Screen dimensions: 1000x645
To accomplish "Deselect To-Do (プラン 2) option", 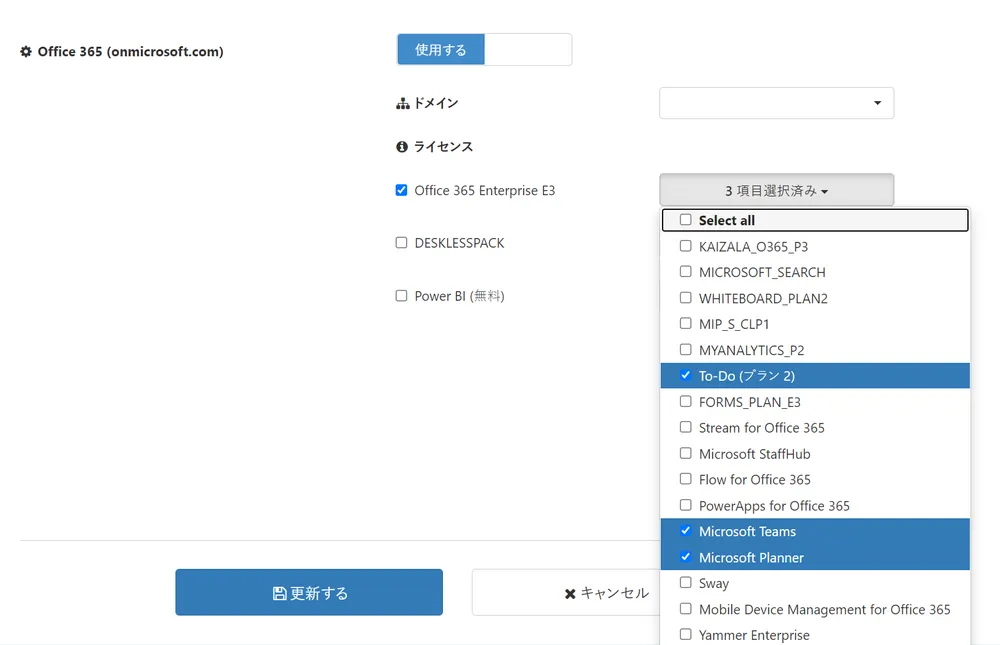I will point(686,376).
